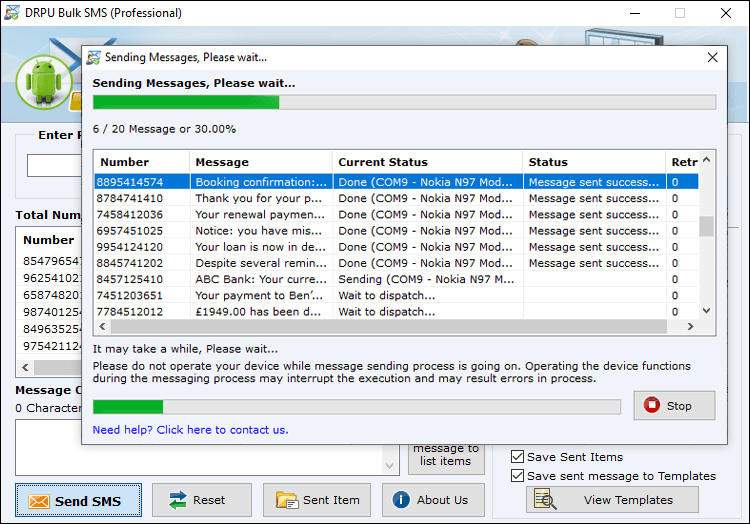
Task: Click main window number list scroll left arrow
Action: 25,367
